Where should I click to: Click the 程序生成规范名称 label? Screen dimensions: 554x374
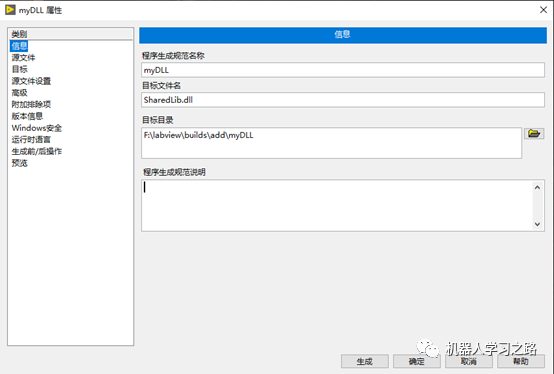pyautogui.click(x=173, y=56)
